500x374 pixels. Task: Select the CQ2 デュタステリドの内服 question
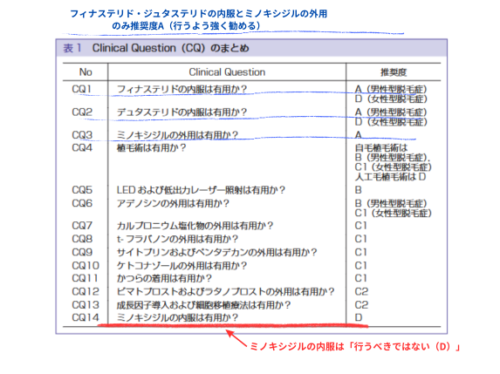point(182,112)
